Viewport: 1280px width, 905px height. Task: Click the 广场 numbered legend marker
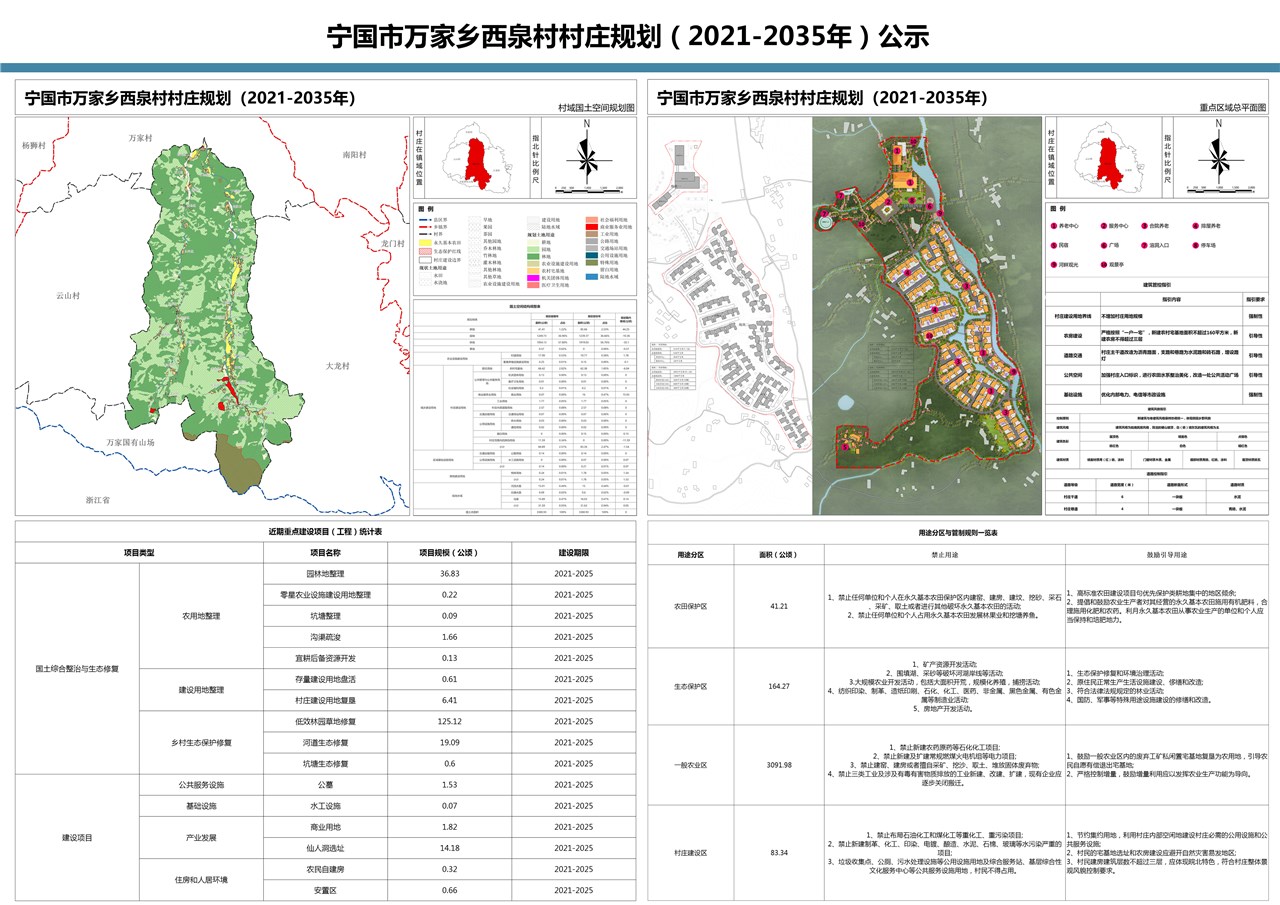click(x=1104, y=245)
